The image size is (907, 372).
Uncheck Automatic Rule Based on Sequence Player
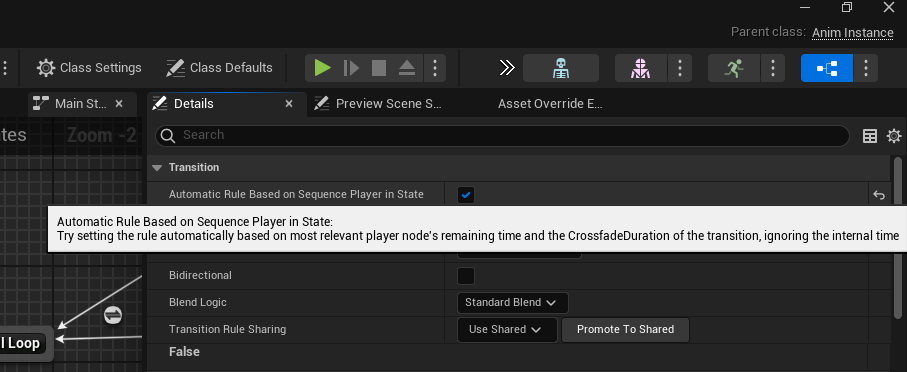(x=466, y=195)
